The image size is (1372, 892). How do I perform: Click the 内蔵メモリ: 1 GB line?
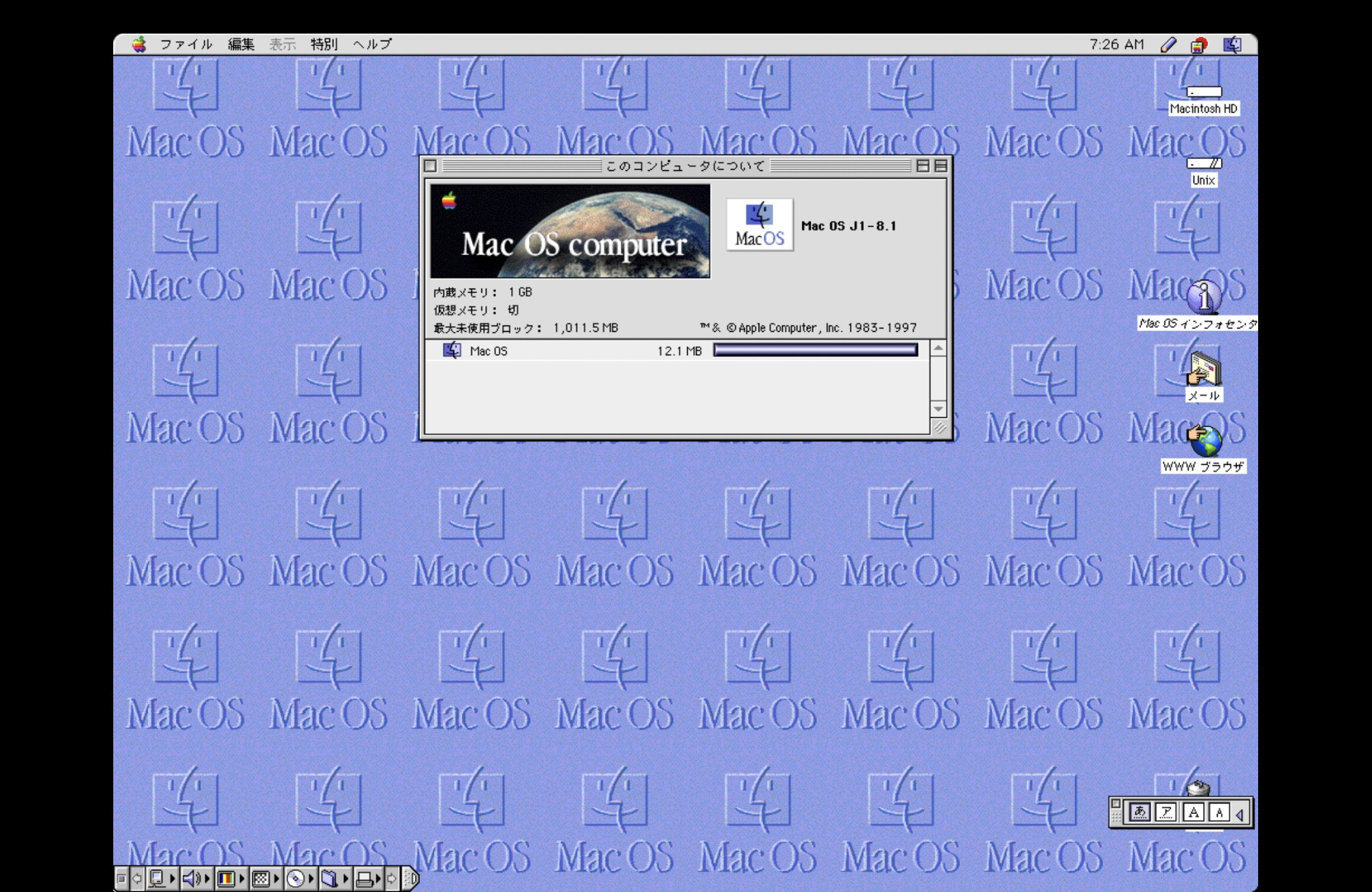(x=483, y=292)
